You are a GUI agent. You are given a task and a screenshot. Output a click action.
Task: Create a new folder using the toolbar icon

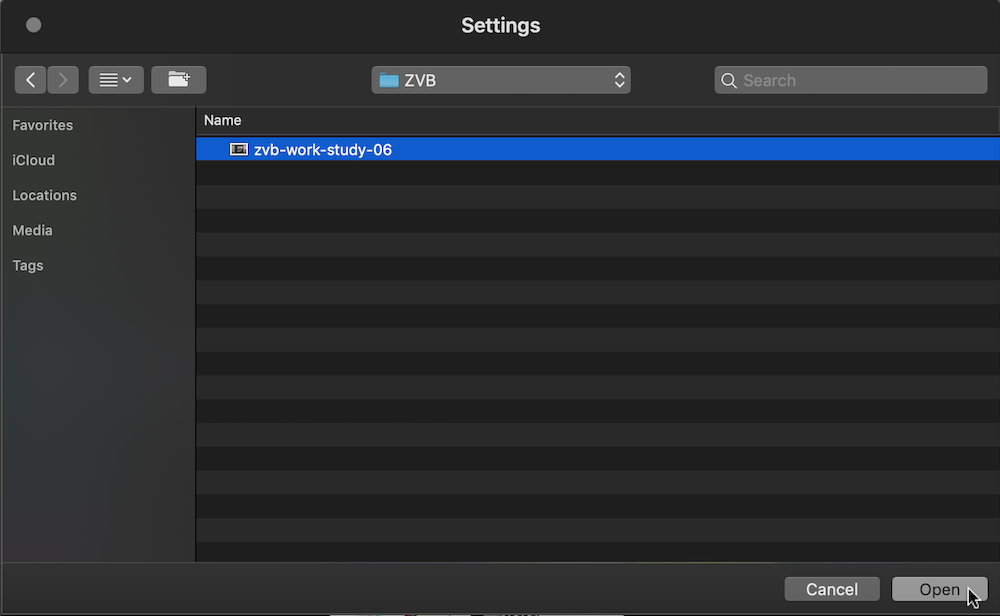179,80
